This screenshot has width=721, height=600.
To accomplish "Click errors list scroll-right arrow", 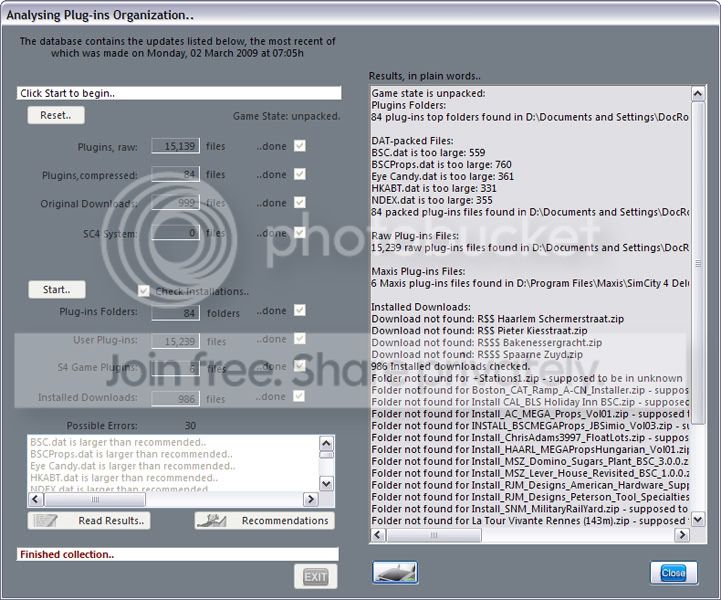I will 311,499.
